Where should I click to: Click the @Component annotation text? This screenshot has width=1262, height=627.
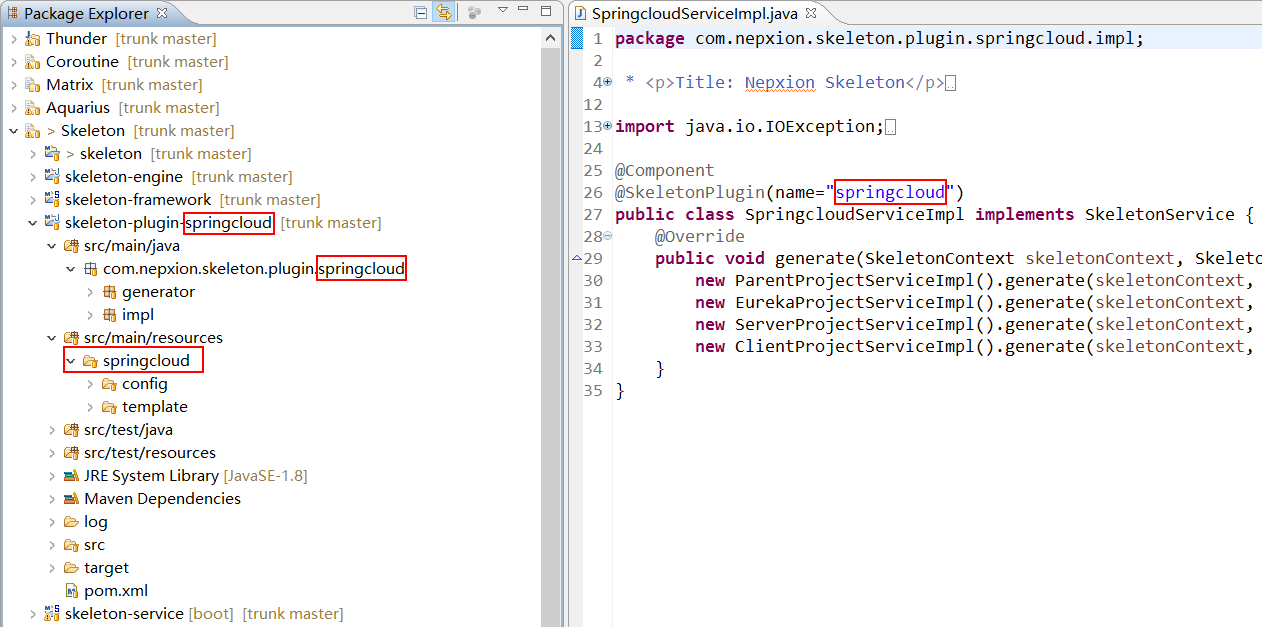665,170
